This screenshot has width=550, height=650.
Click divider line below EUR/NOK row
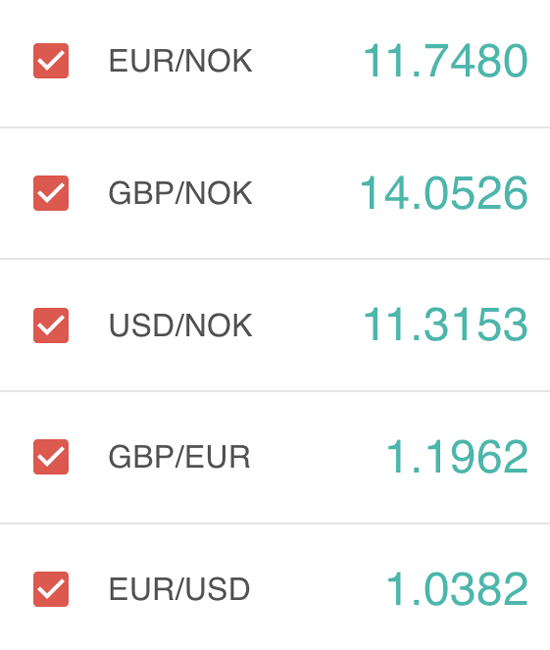[275, 127]
